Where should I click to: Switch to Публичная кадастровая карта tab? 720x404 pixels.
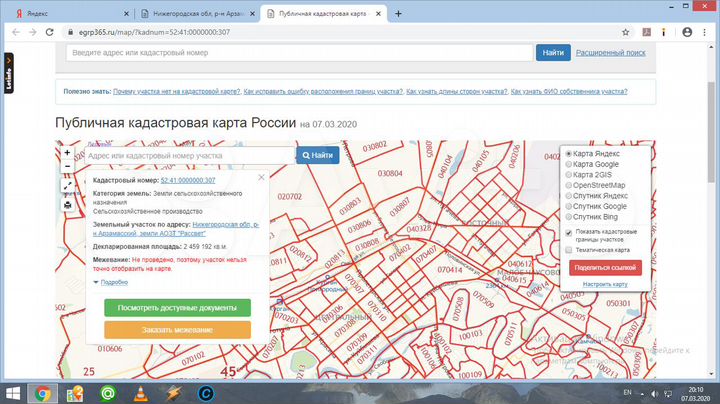tap(323, 14)
